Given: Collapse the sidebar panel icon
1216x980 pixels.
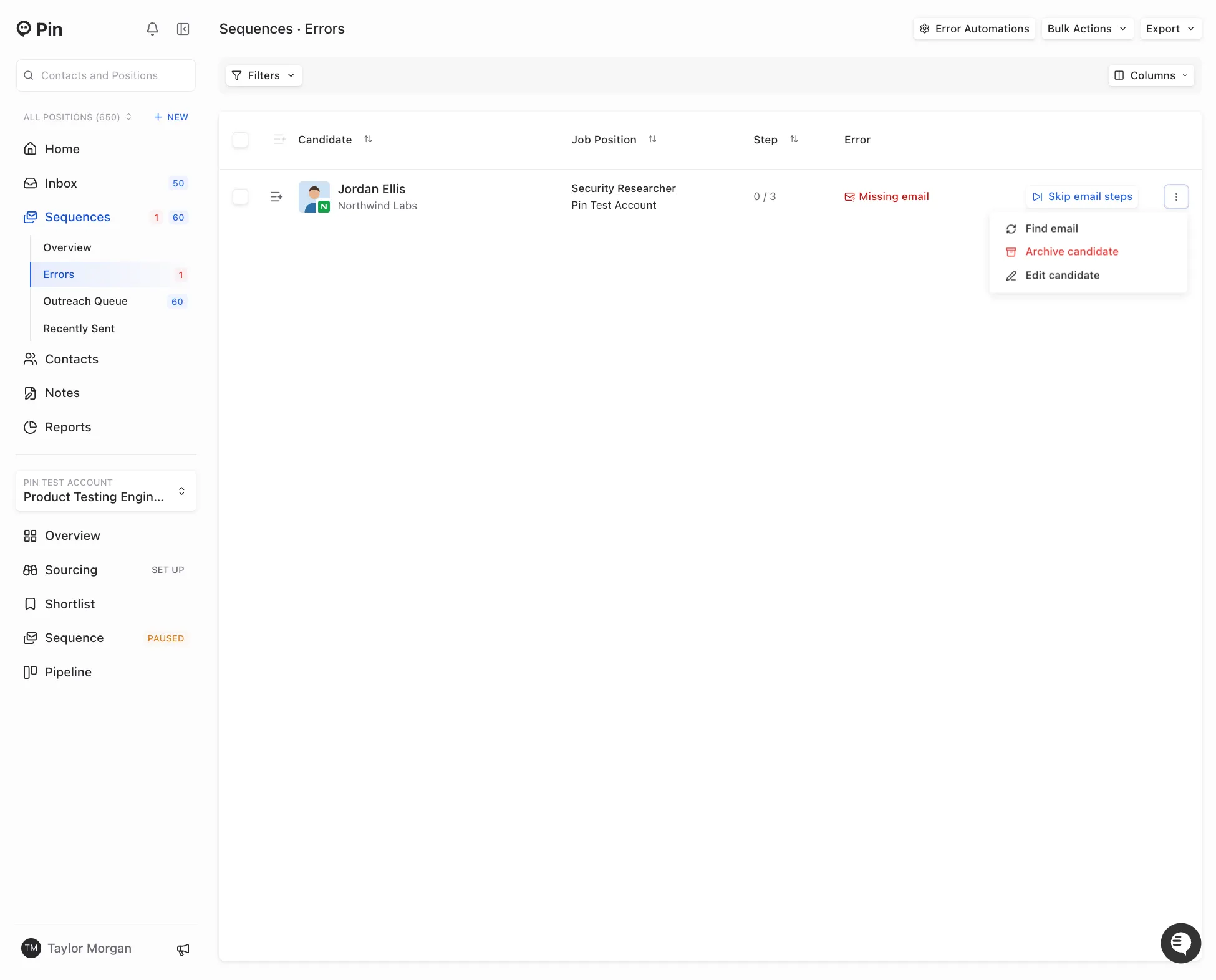Looking at the screenshot, I should coord(183,29).
